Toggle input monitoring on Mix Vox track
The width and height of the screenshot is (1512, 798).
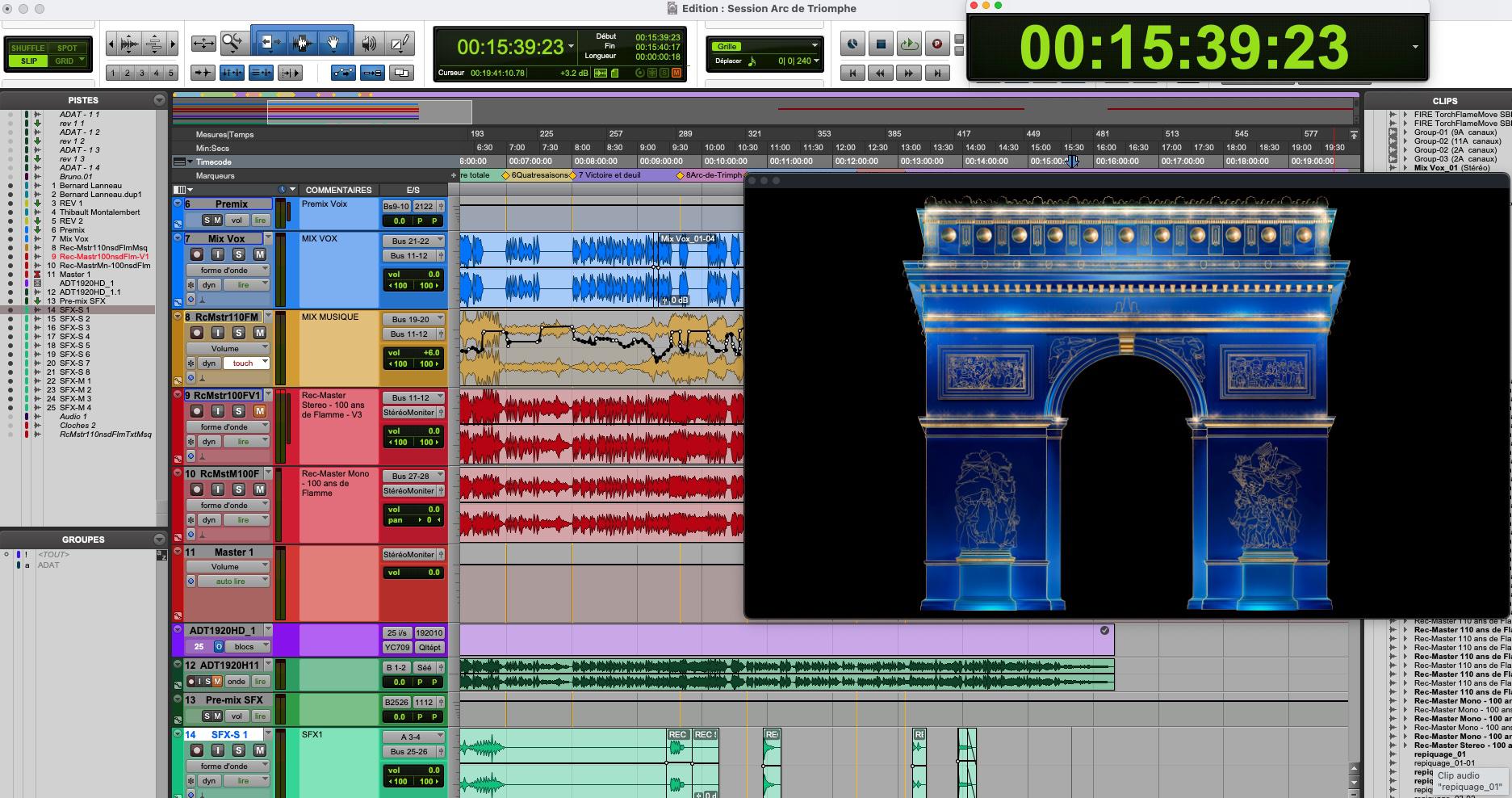click(217, 254)
